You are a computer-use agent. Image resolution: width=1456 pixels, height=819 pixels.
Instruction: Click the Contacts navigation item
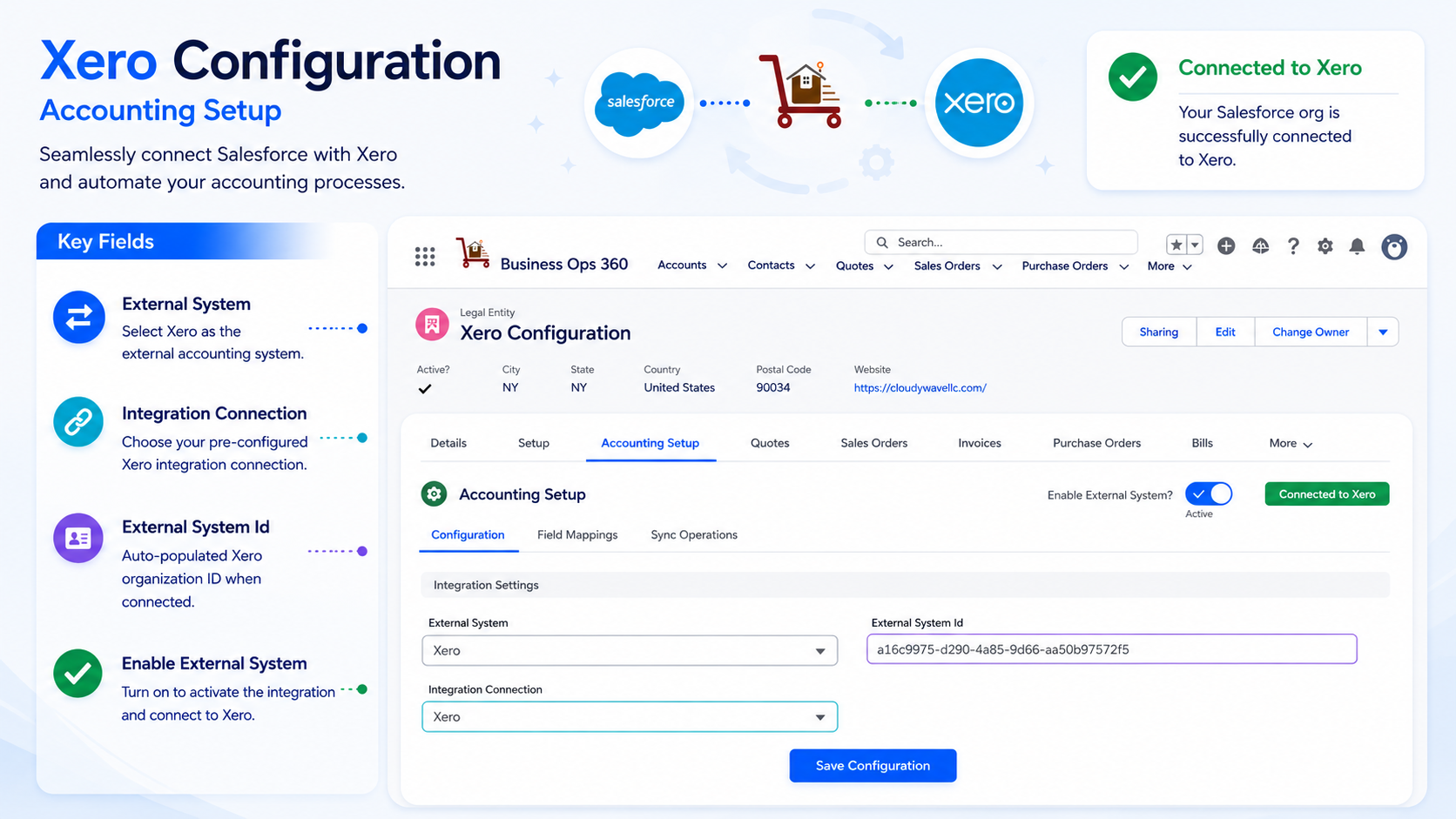(771, 265)
